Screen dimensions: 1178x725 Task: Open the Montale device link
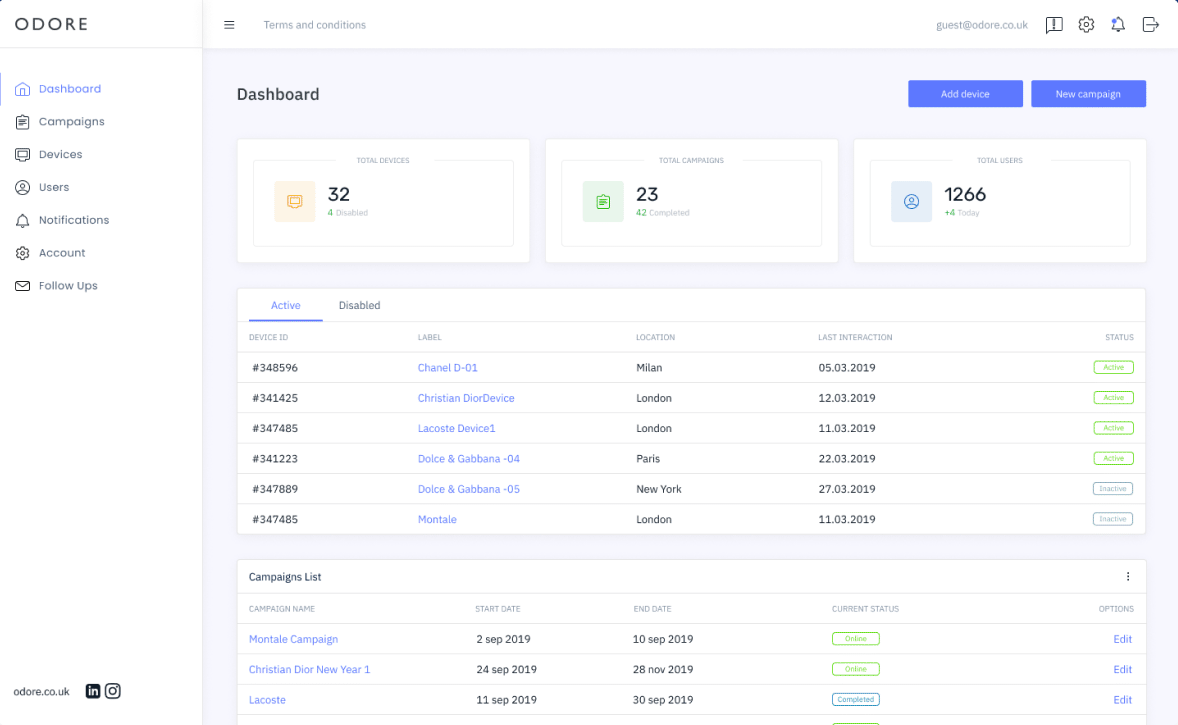(437, 519)
